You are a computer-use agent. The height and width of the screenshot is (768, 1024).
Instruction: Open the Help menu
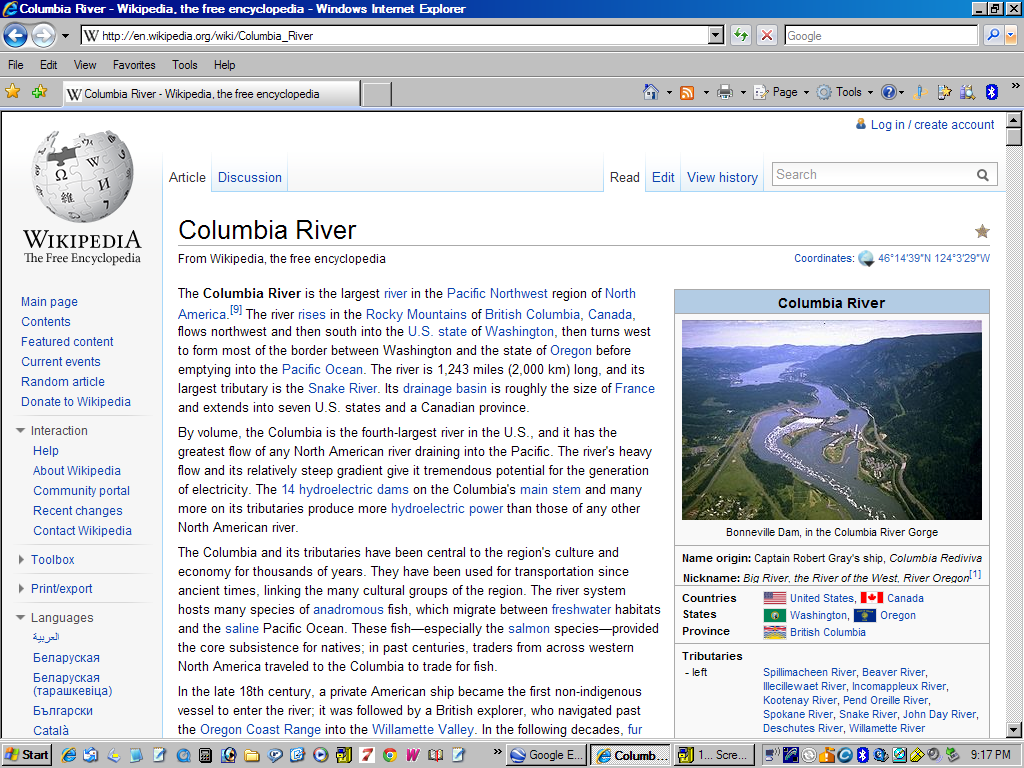tap(225, 65)
